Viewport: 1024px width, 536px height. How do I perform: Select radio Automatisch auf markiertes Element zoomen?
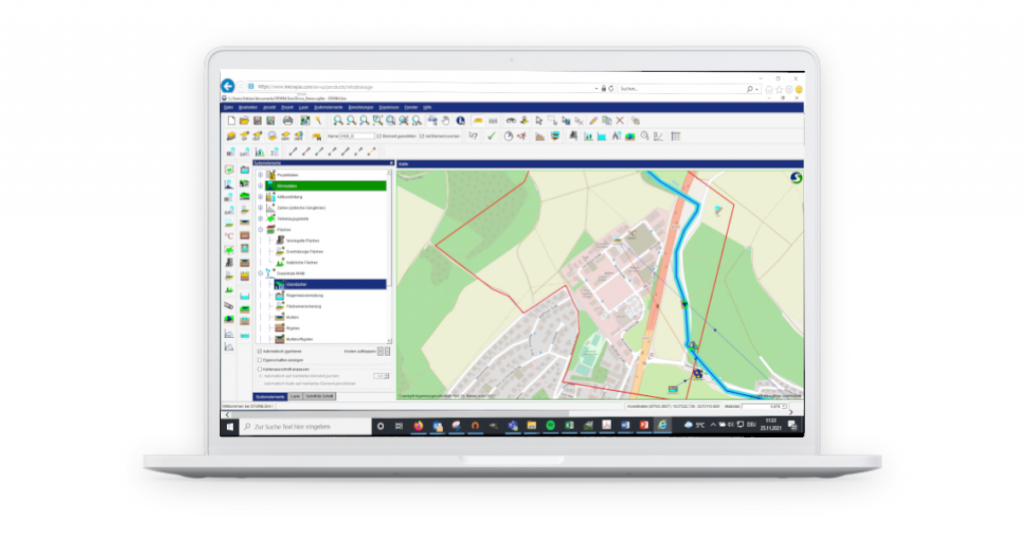(261, 376)
